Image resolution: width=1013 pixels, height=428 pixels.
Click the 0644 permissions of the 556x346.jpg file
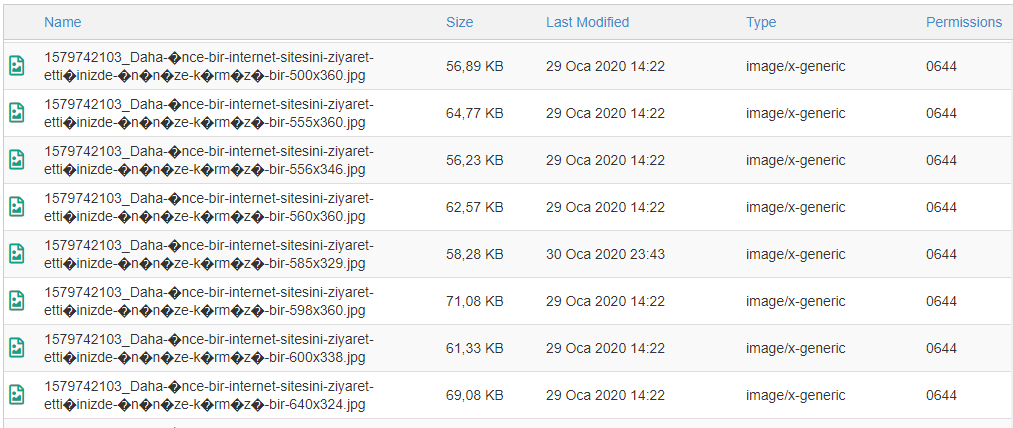(x=941, y=160)
